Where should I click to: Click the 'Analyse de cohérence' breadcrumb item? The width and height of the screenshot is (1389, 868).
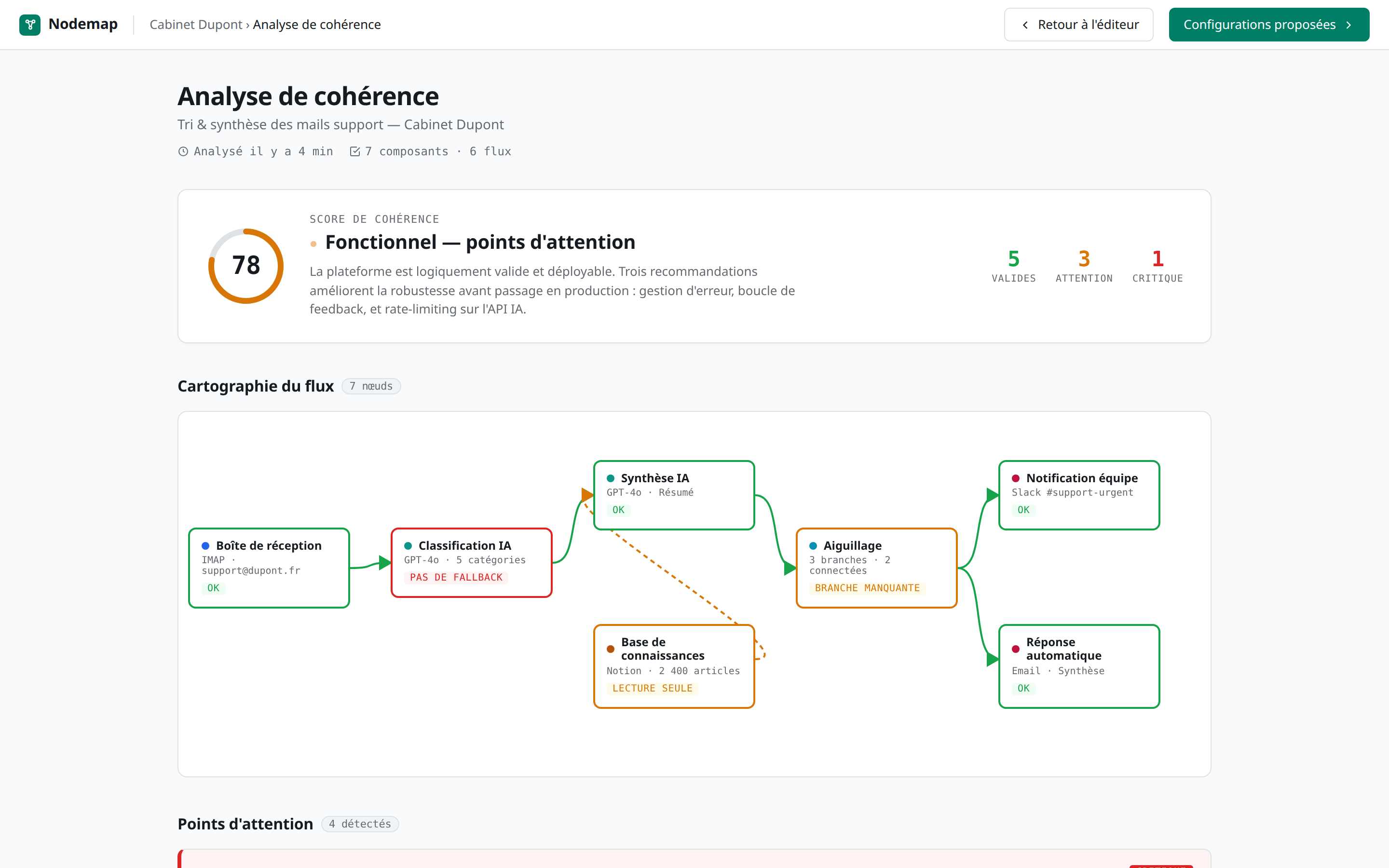tap(317, 25)
